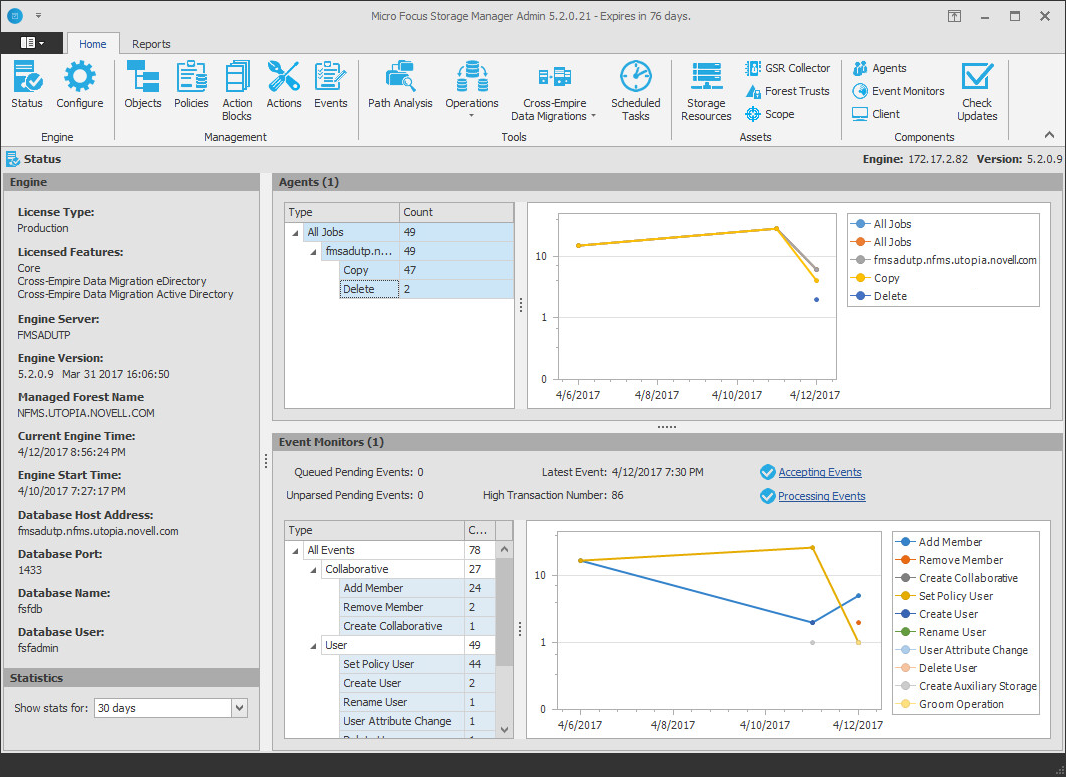
Task: Open Event Monitors component
Action: [898, 91]
